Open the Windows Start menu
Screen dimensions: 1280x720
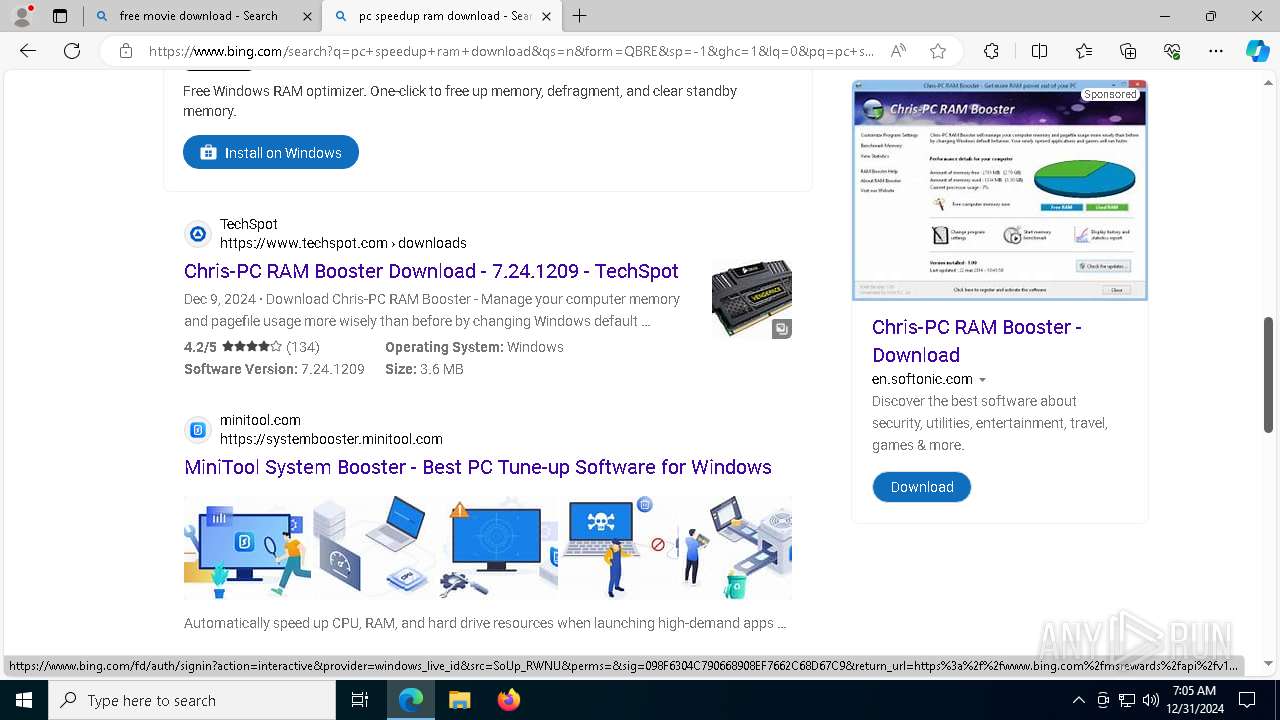[x=23, y=700]
